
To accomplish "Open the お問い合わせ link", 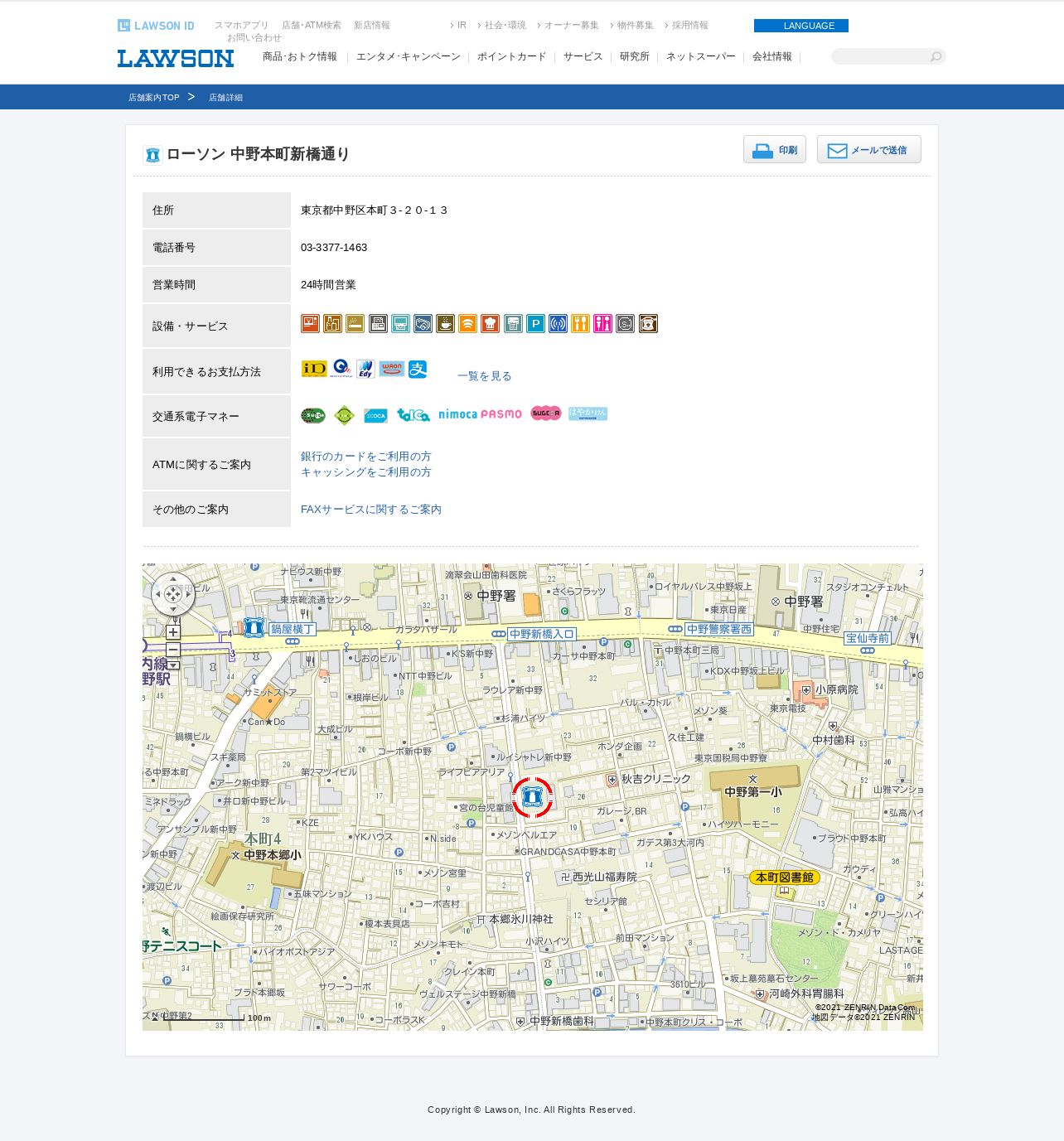I will click(254, 38).
